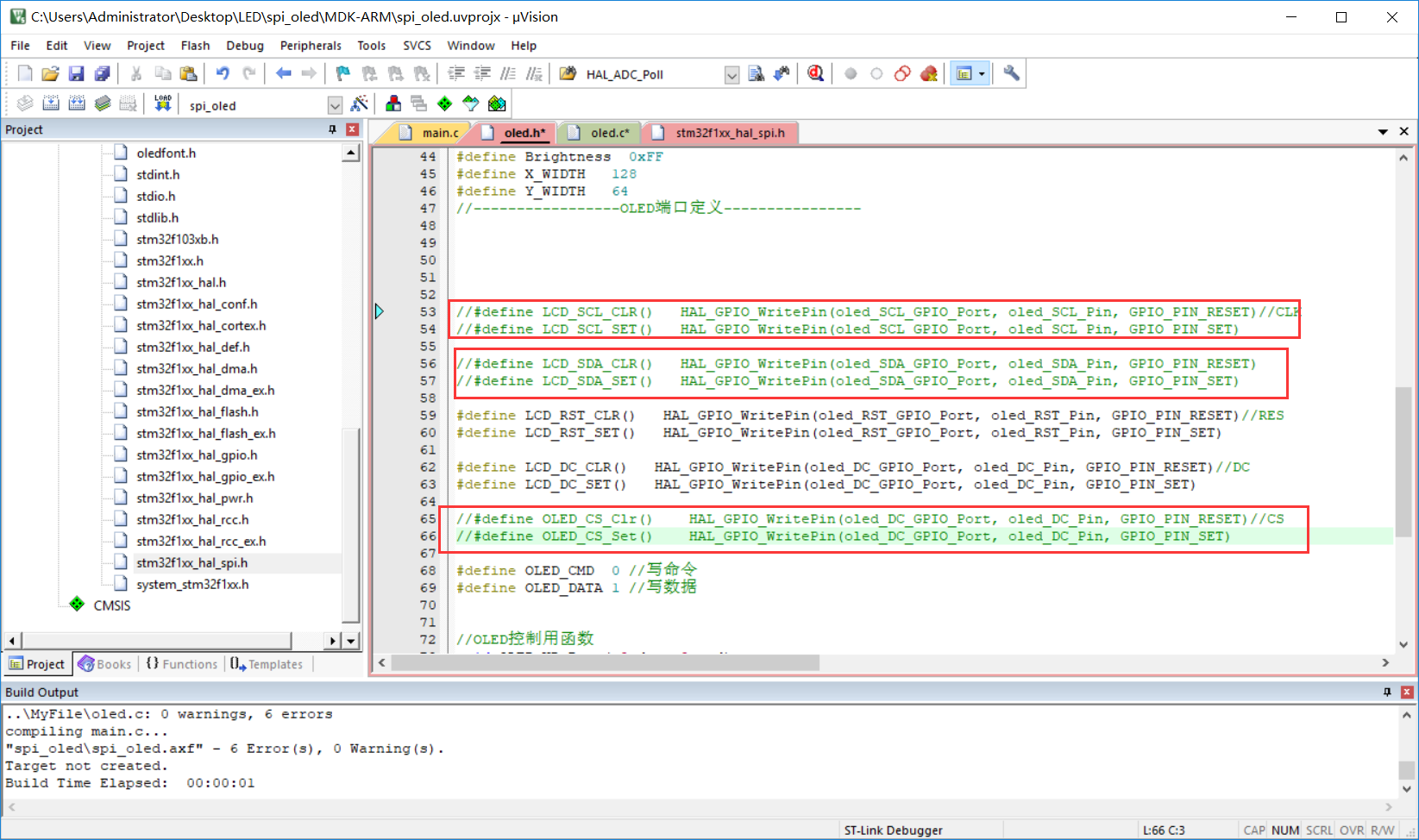1419x840 pixels.
Task: Start the debug session via magnifier icon
Action: tap(815, 74)
